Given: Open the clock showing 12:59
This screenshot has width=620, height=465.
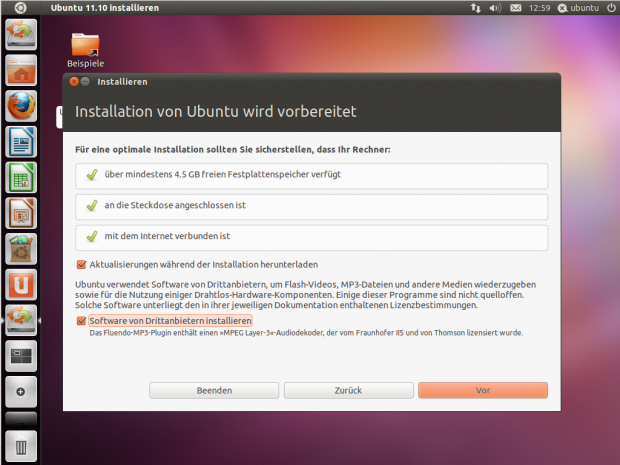Looking at the screenshot, I should [539, 8].
